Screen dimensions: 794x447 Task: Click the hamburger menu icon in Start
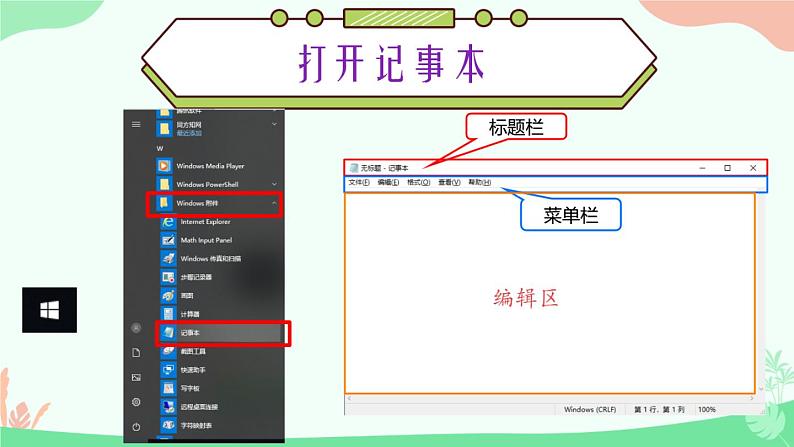[136, 124]
